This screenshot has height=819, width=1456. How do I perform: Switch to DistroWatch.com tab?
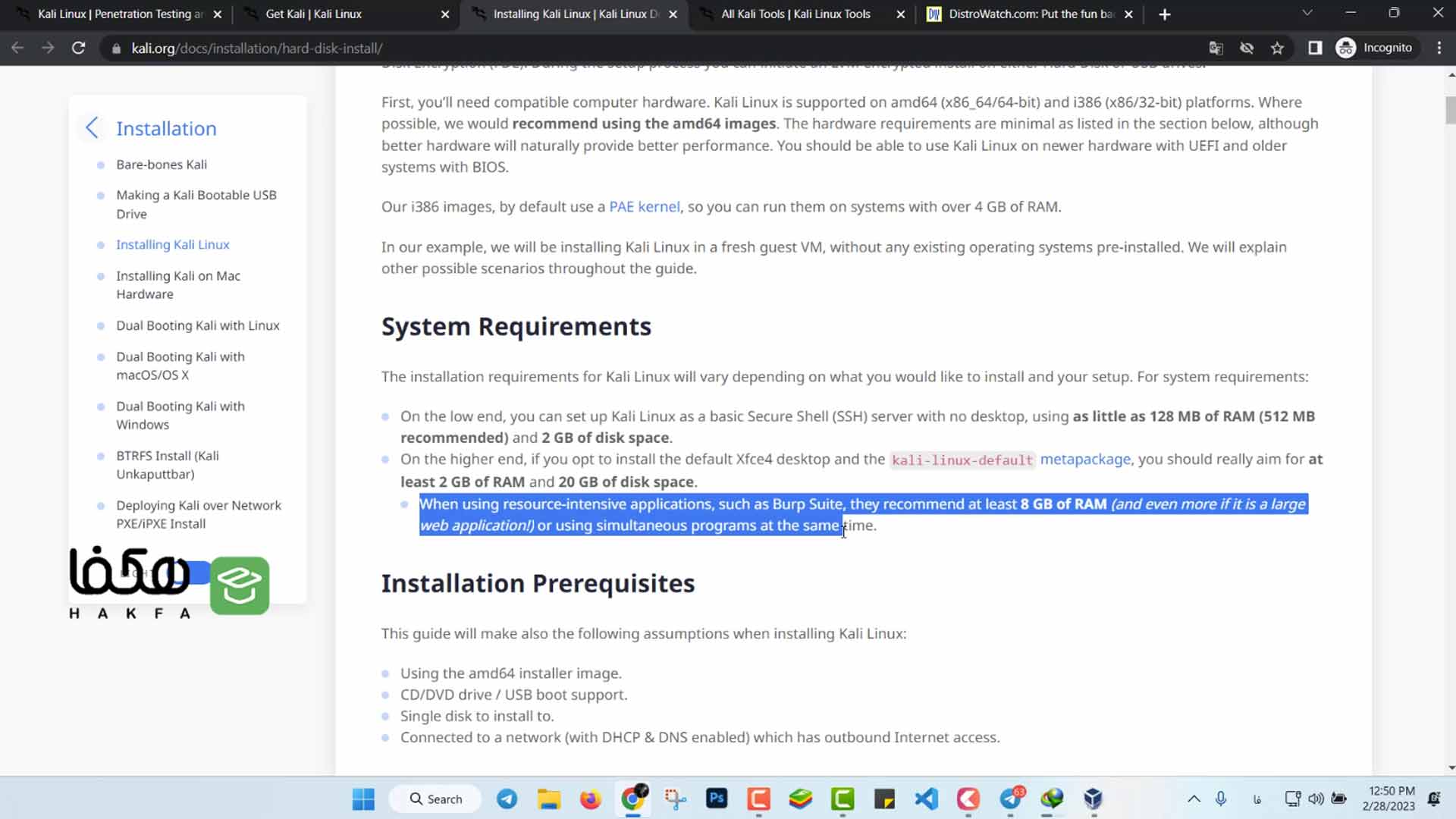(1031, 14)
